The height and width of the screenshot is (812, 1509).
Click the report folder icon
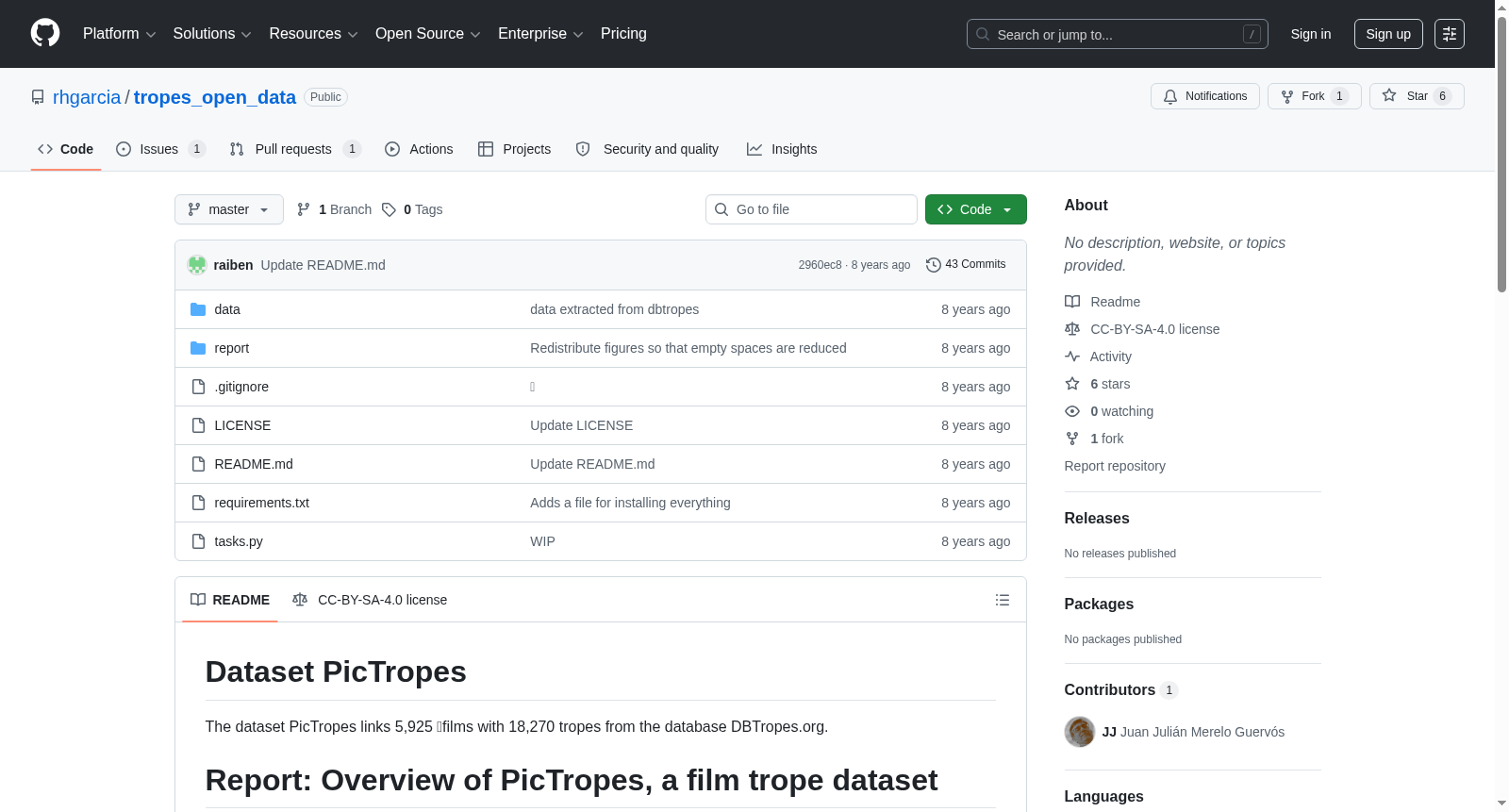[x=198, y=348]
